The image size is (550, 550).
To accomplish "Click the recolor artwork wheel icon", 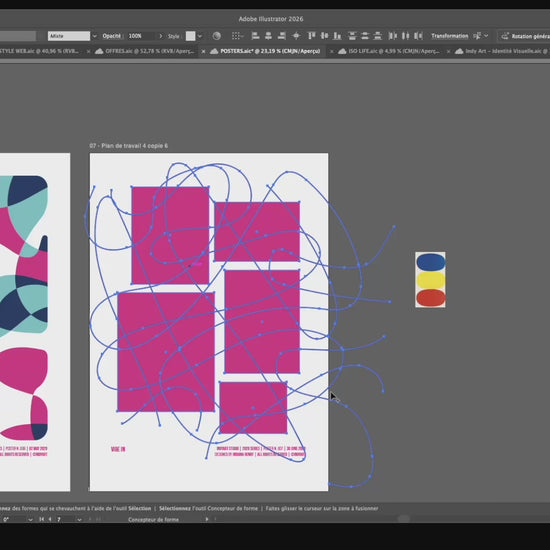I will tap(216, 36).
